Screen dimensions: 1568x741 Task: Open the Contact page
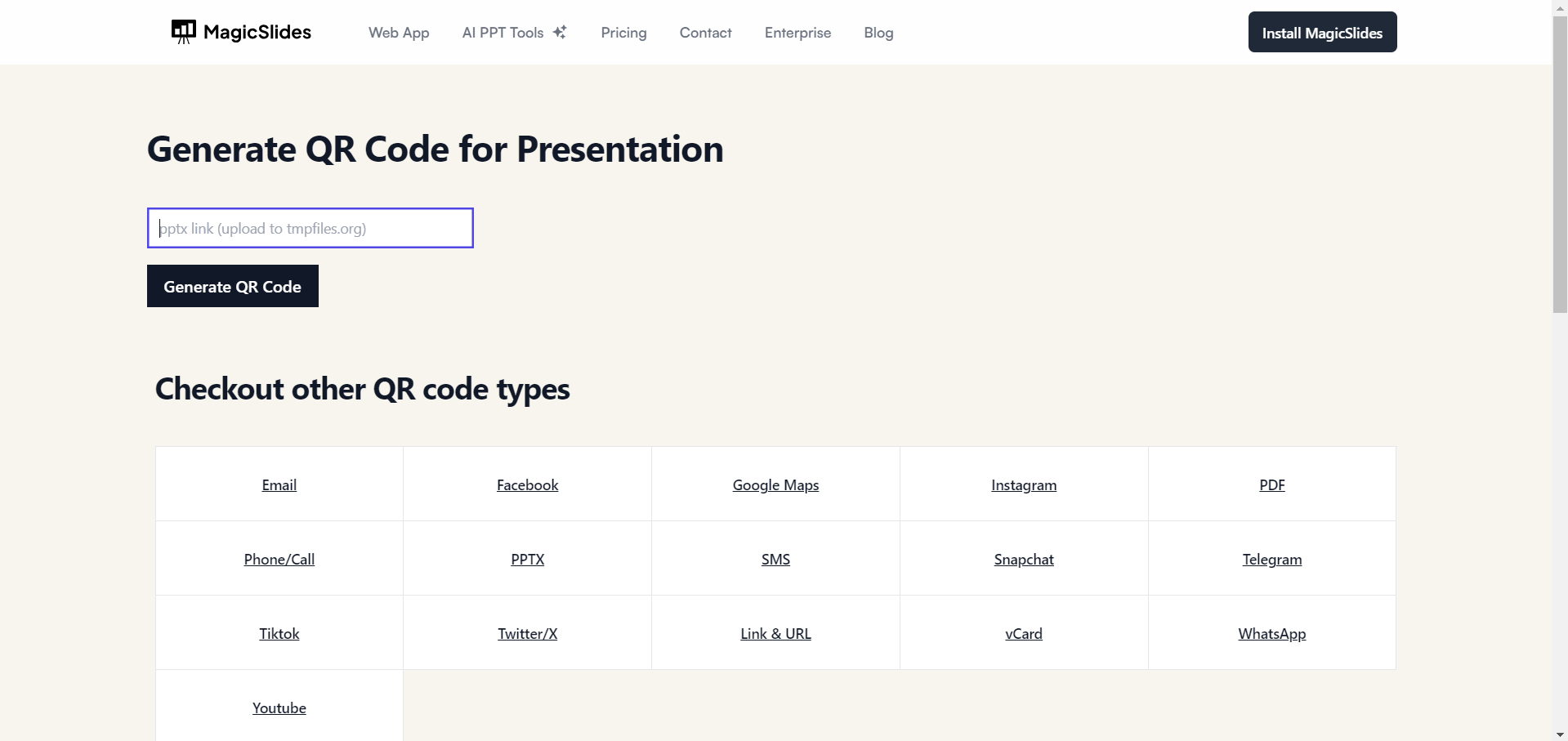(x=705, y=33)
